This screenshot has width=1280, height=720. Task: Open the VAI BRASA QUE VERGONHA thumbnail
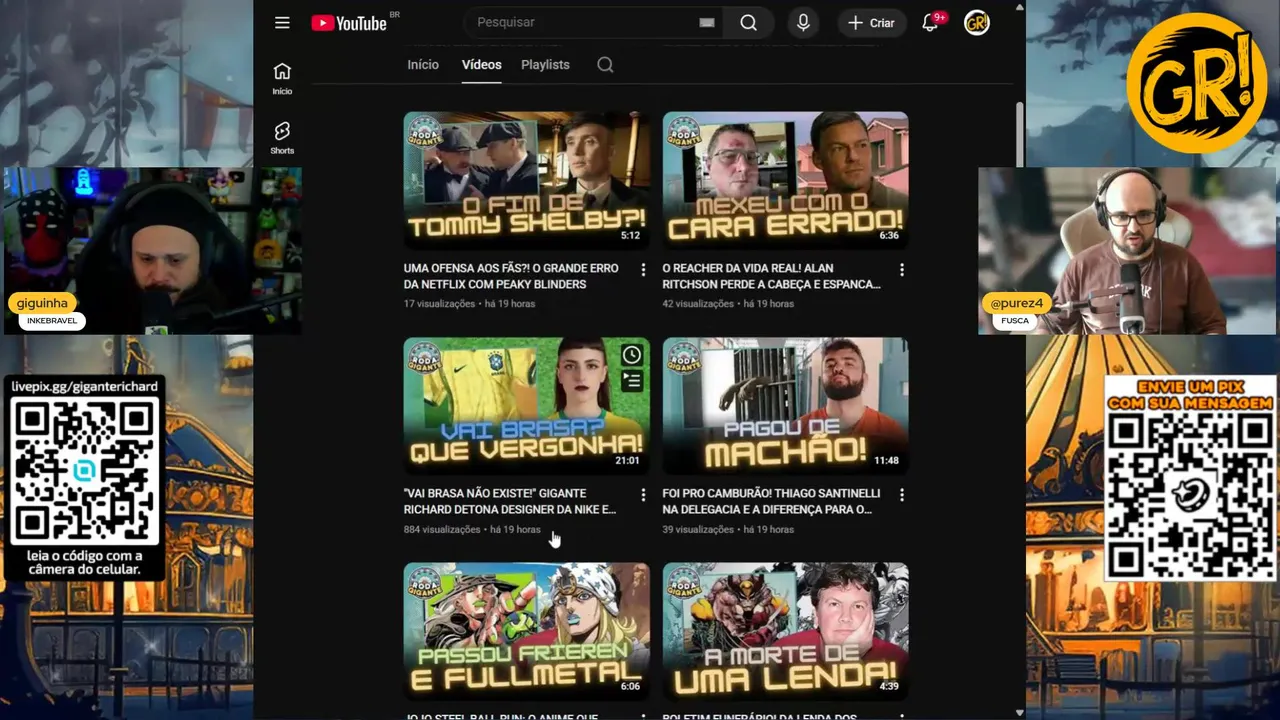point(526,405)
